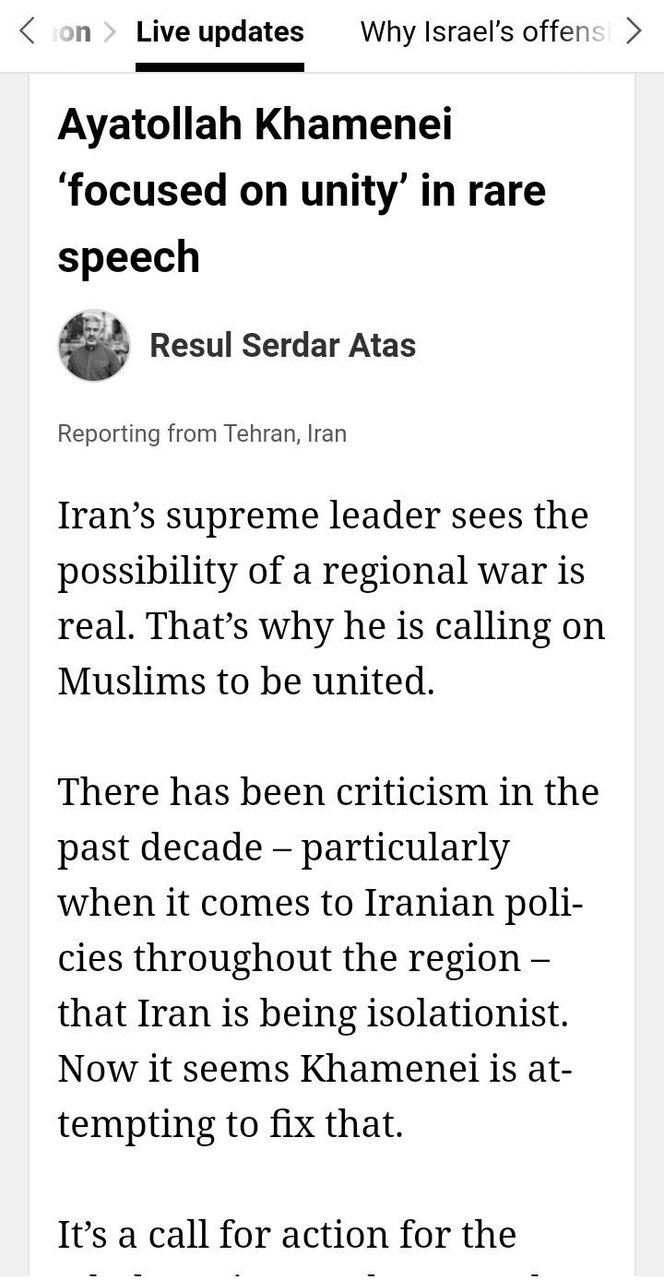The image size is (664, 1280).
Task: Open the Ayatollah Khamenei 'focused on unity' headline
Action: coord(302,191)
